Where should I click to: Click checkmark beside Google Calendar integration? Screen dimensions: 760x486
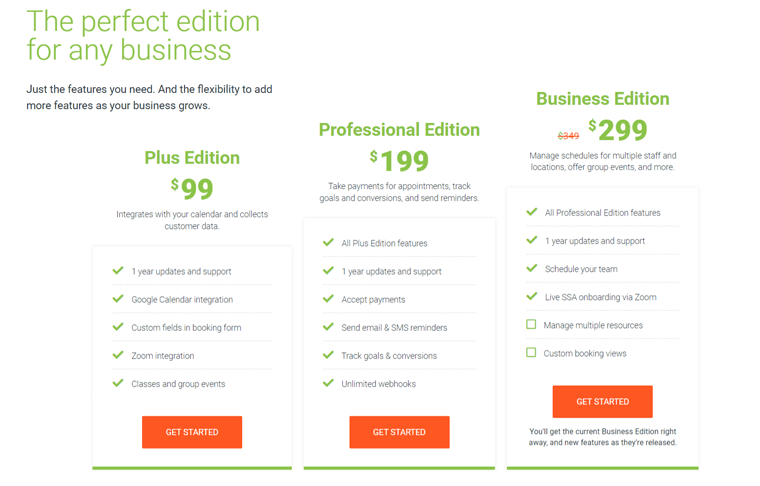pos(118,298)
